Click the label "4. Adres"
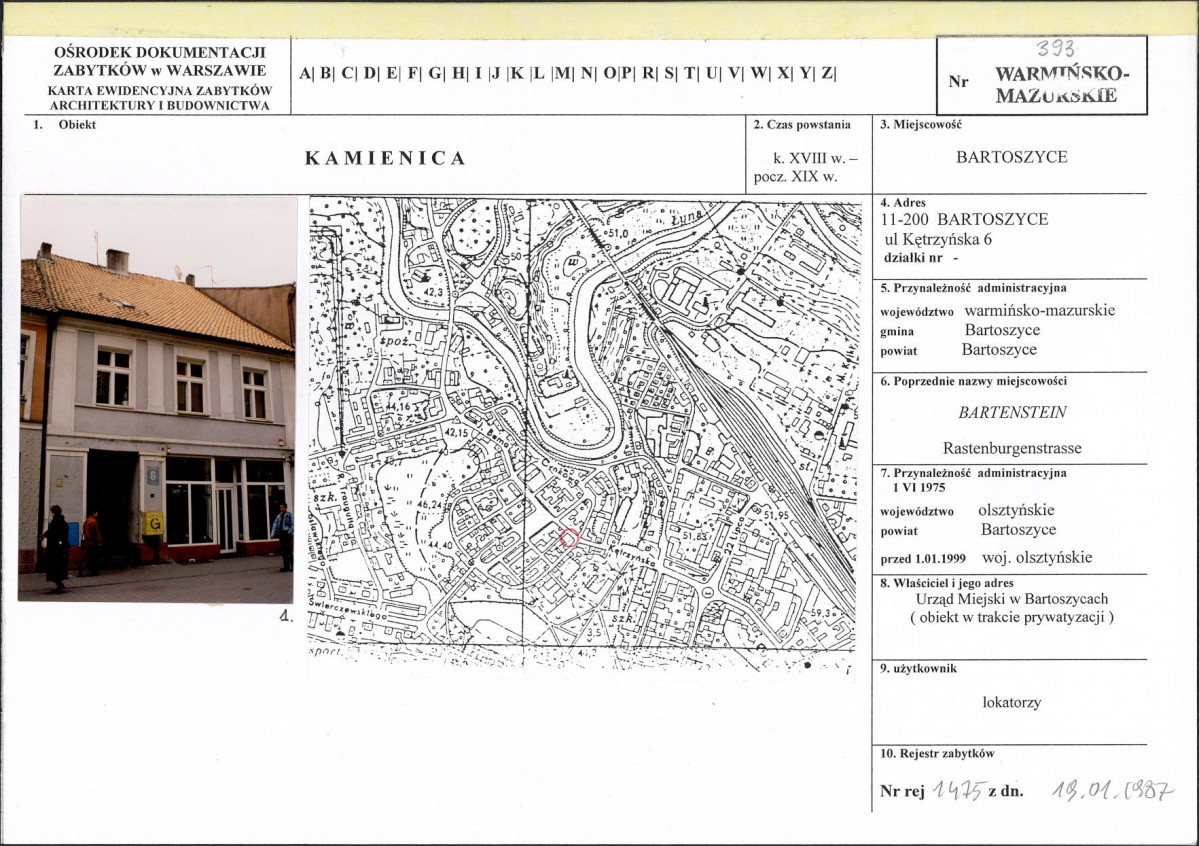 coord(903,203)
